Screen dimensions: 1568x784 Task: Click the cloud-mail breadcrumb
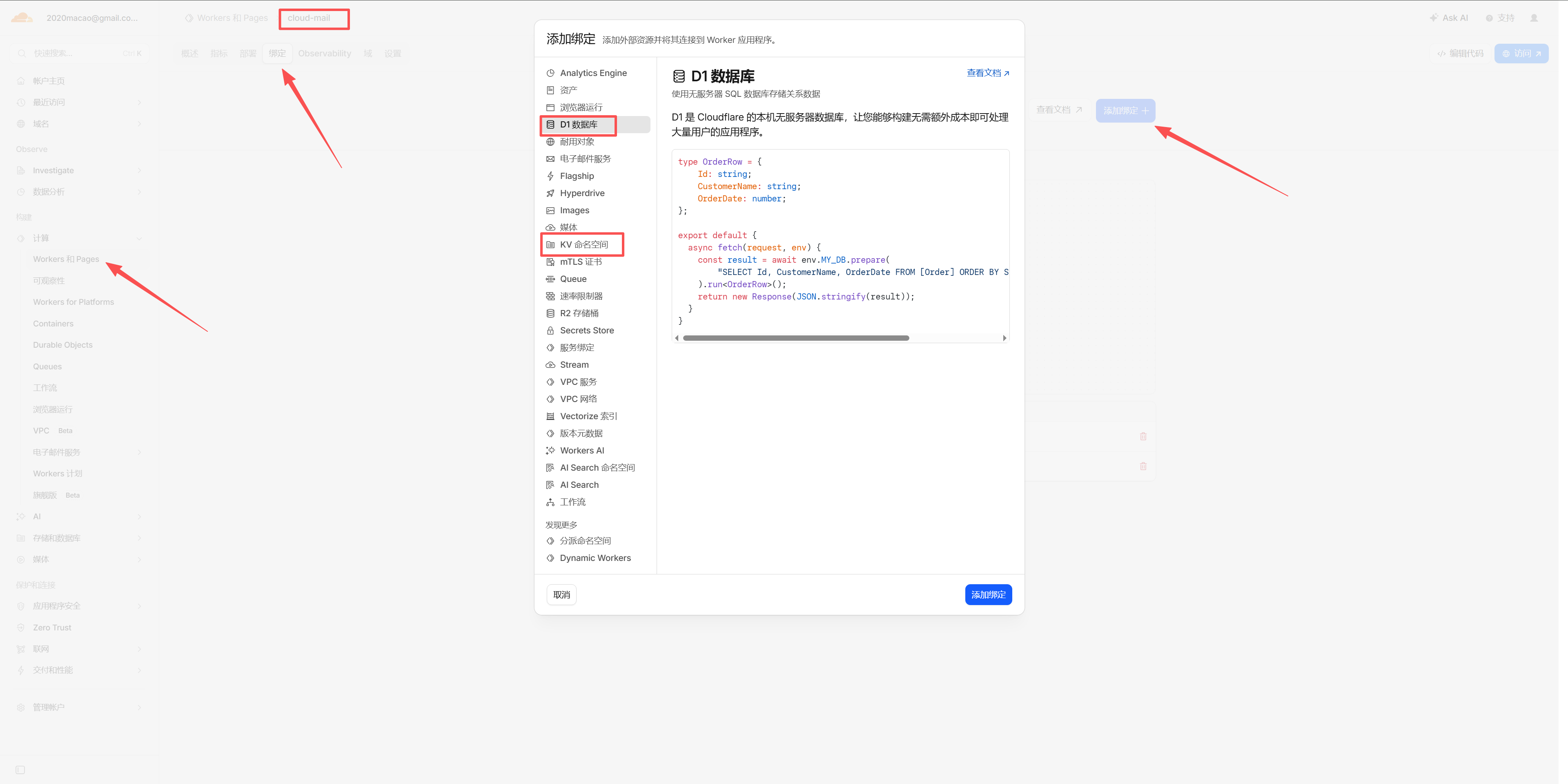pyautogui.click(x=309, y=18)
